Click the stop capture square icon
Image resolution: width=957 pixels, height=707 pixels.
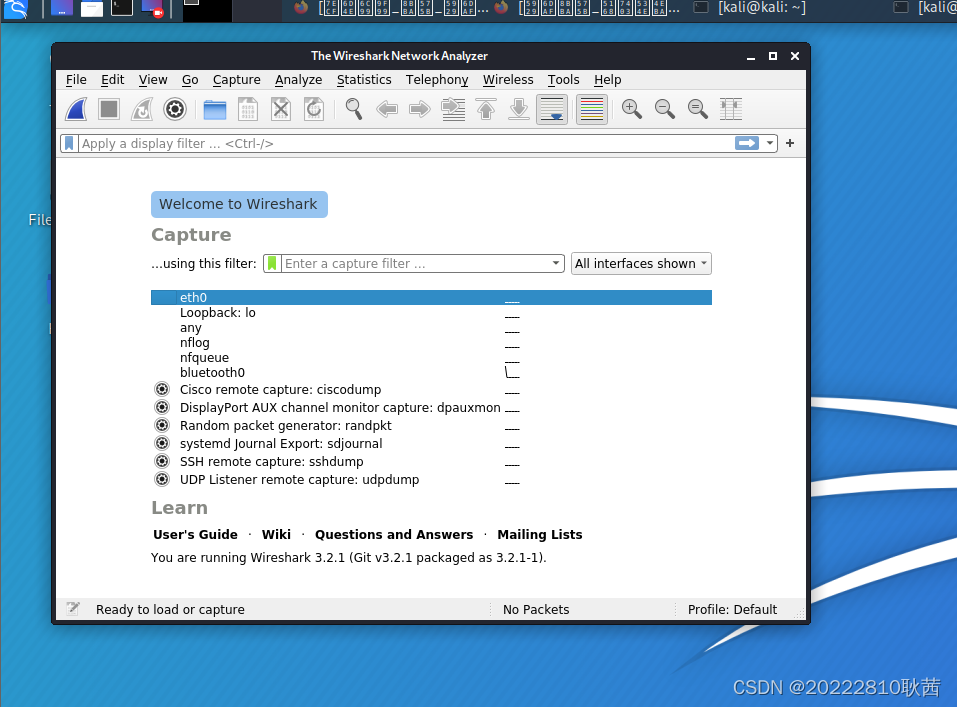tap(109, 109)
